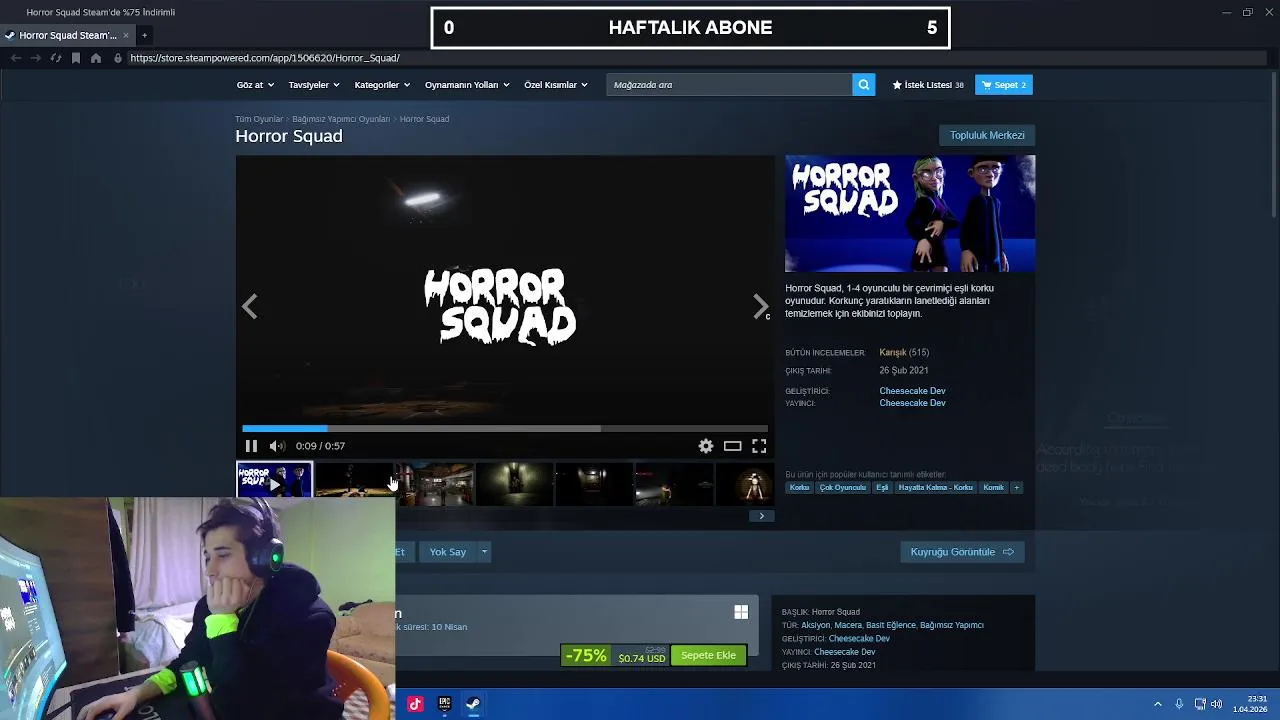Show hidden system tray icons
Screen dimensions: 1280x720
point(1158,704)
